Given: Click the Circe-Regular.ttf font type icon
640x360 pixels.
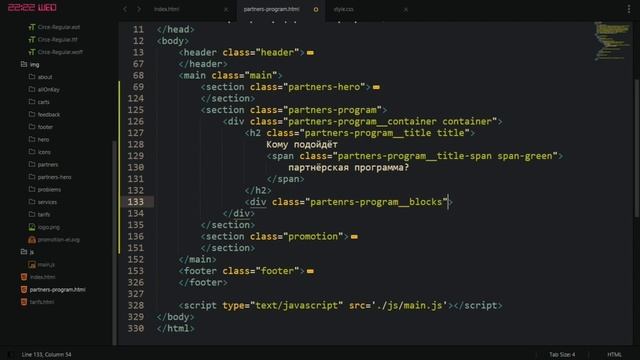Looking at the screenshot, I should pyautogui.click(x=31, y=40).
